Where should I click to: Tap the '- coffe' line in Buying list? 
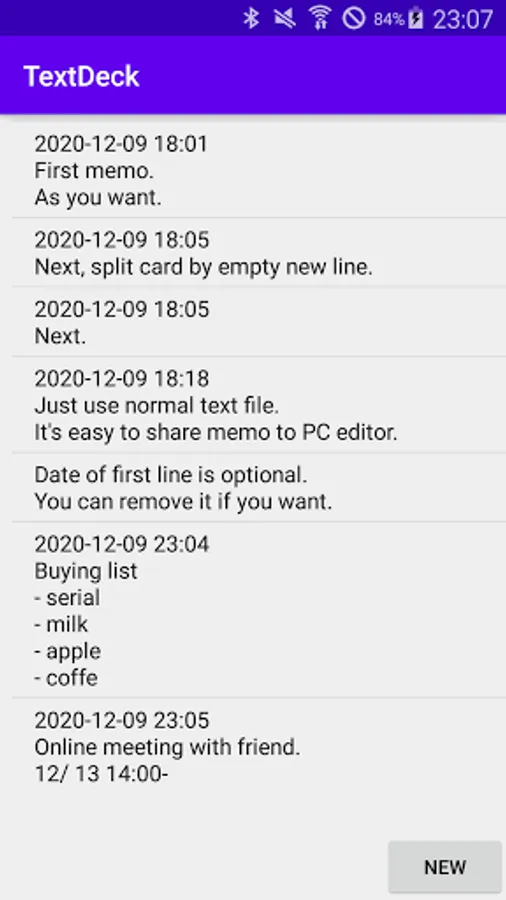pyautogui.click(x=66, y=678)
